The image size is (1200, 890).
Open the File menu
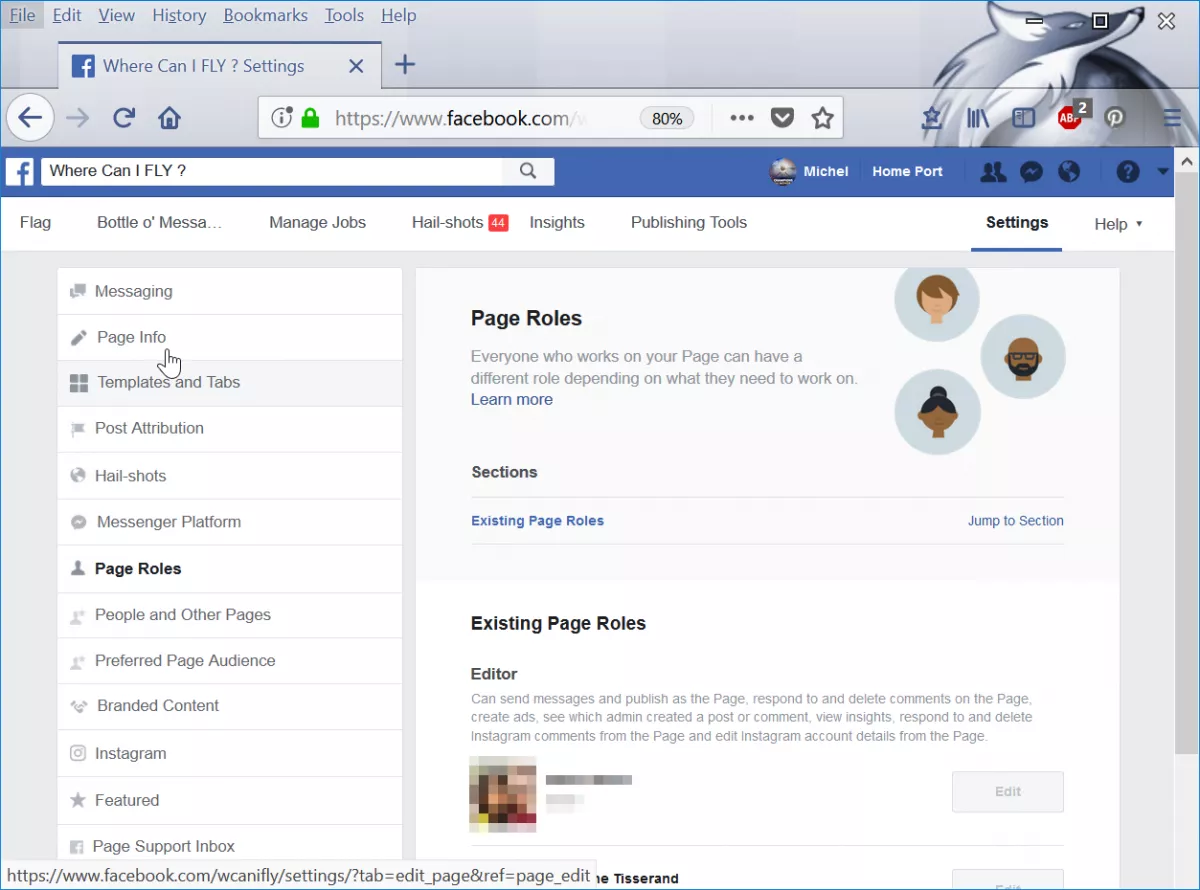[x=22, y=15]
